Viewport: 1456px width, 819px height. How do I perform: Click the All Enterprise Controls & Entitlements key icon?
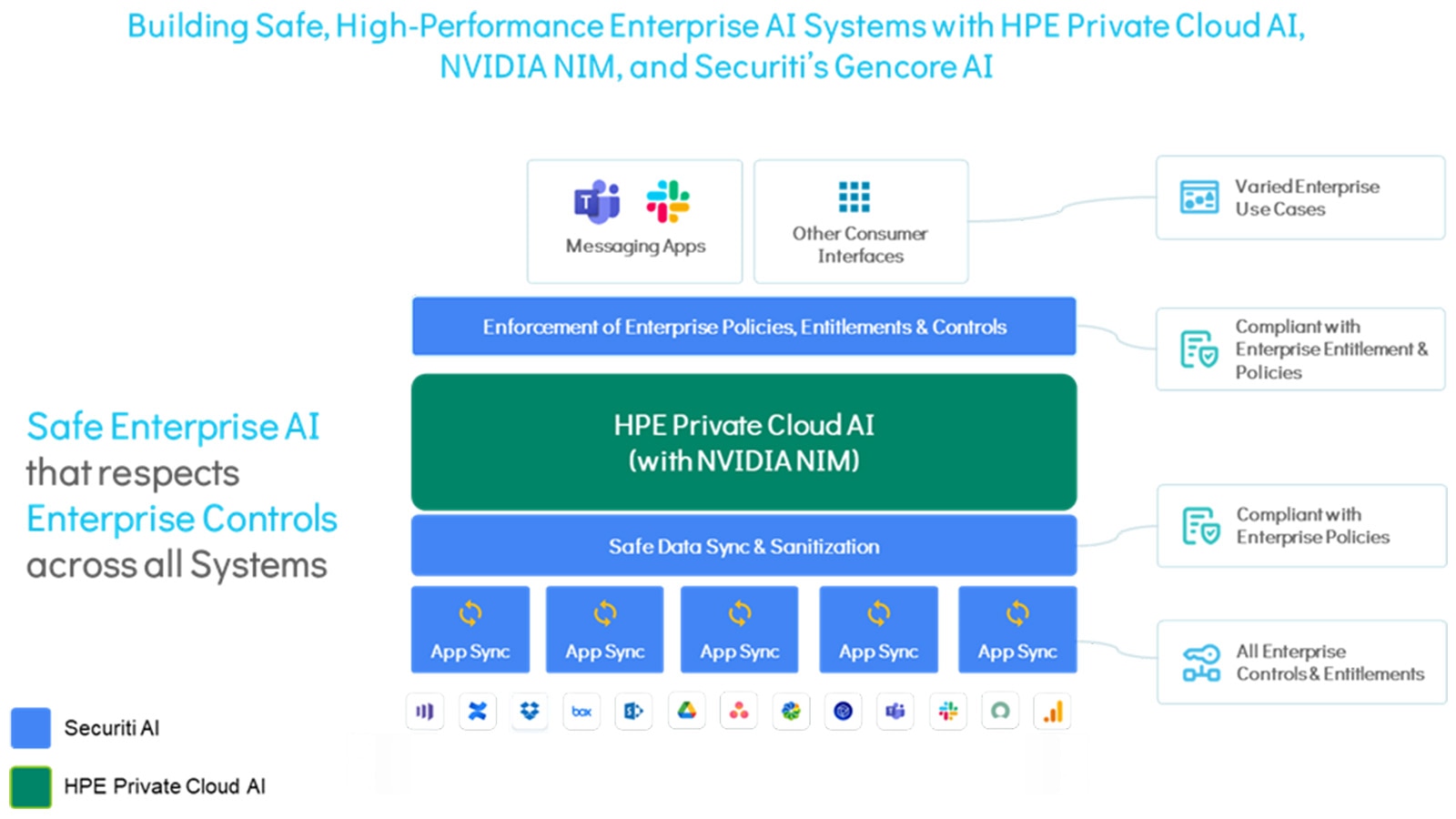pos(1200,662)
